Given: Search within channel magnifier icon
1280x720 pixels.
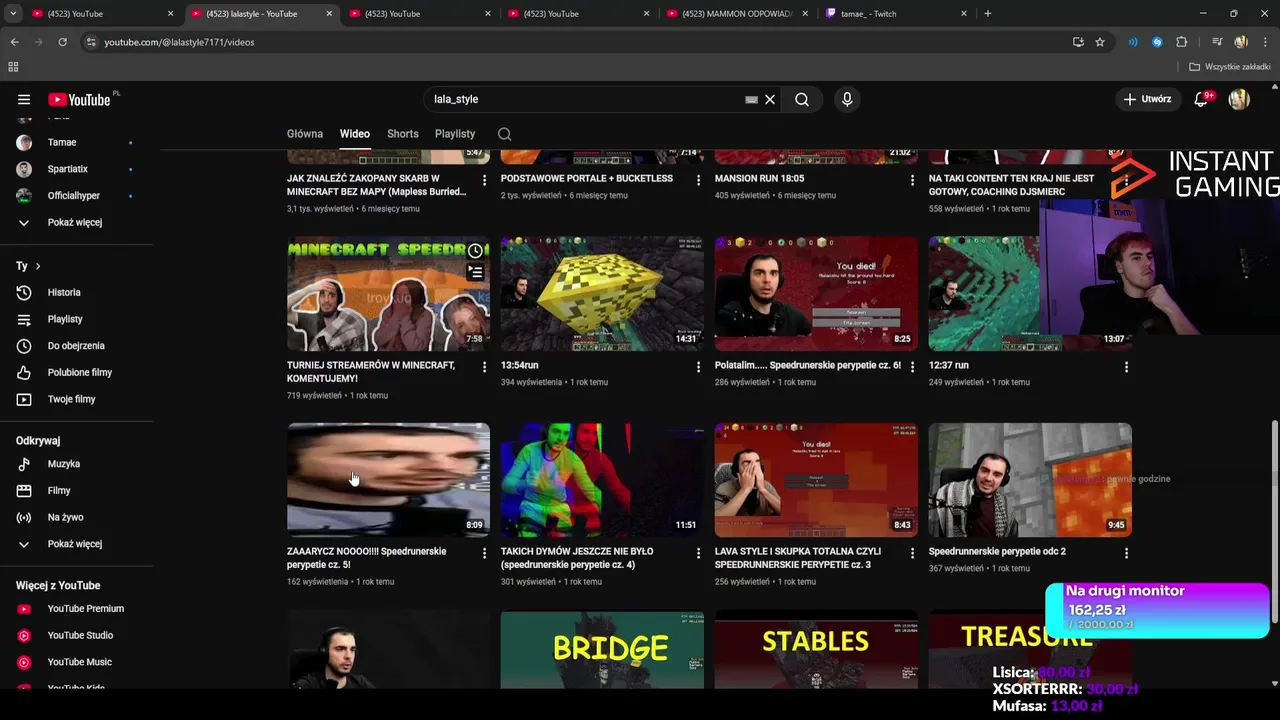Looking at the screenshot, I should 505,134.
